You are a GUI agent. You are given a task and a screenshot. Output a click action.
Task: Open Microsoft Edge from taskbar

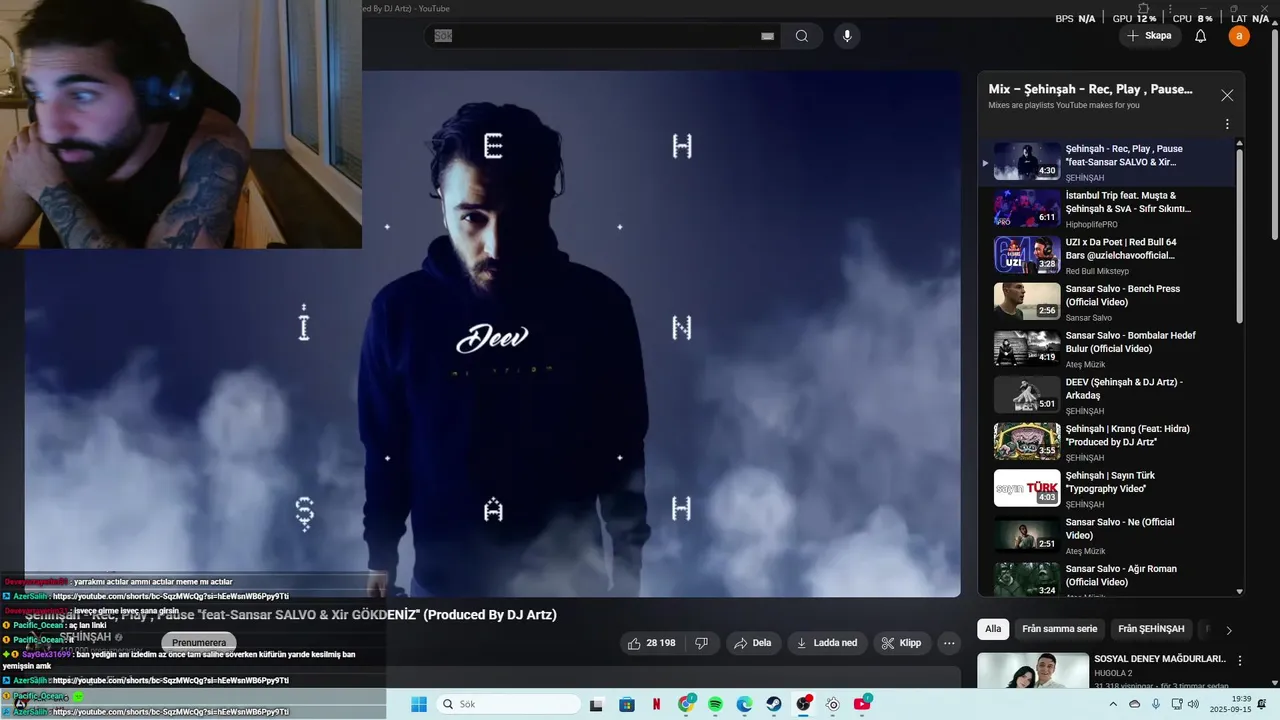pos(745,704)
